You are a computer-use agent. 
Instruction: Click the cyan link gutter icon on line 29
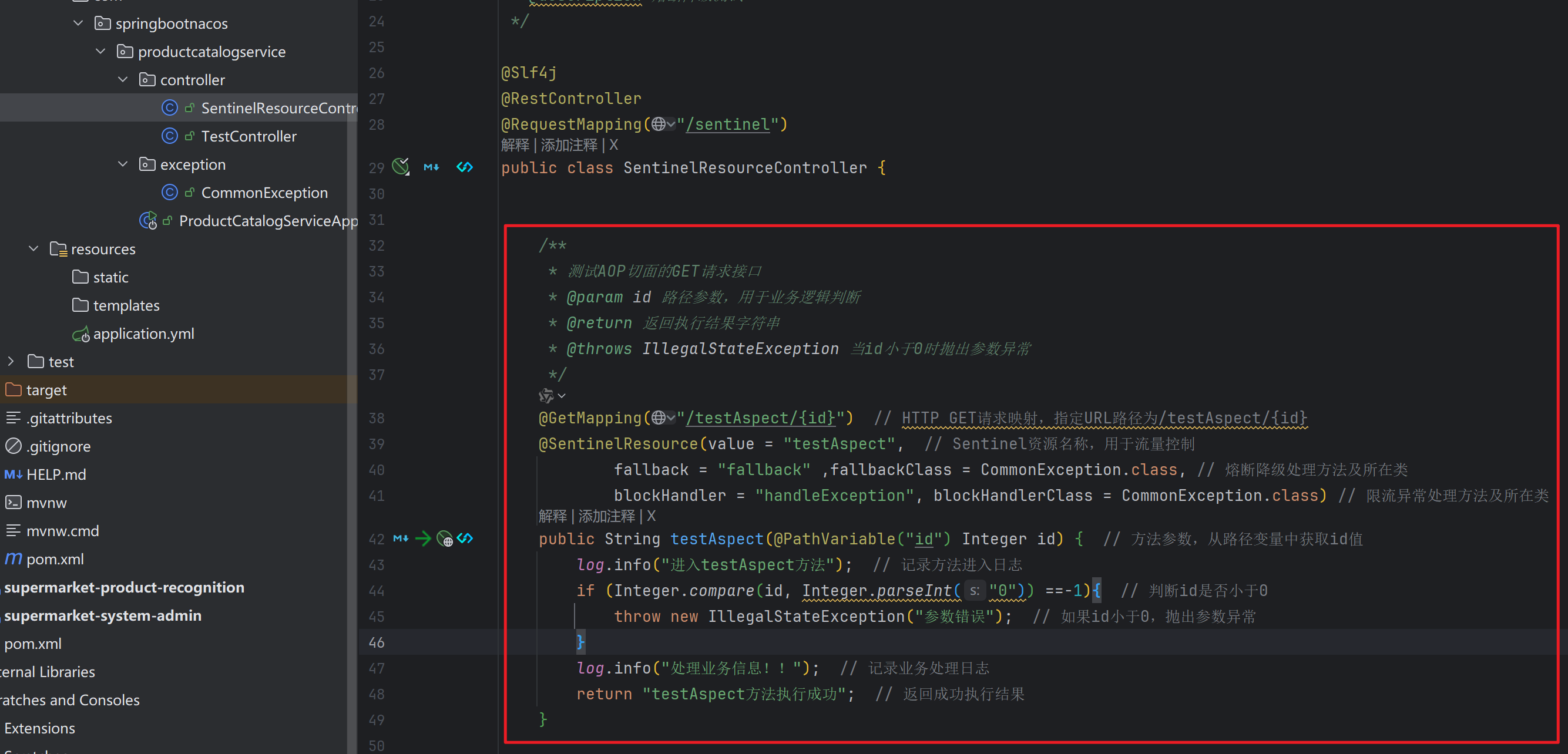465,167
